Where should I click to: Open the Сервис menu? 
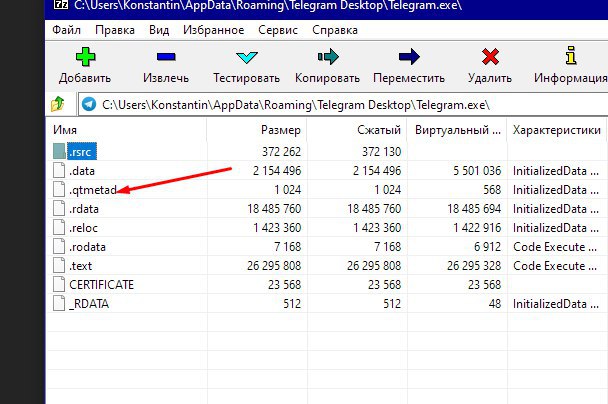coord(278,30)
